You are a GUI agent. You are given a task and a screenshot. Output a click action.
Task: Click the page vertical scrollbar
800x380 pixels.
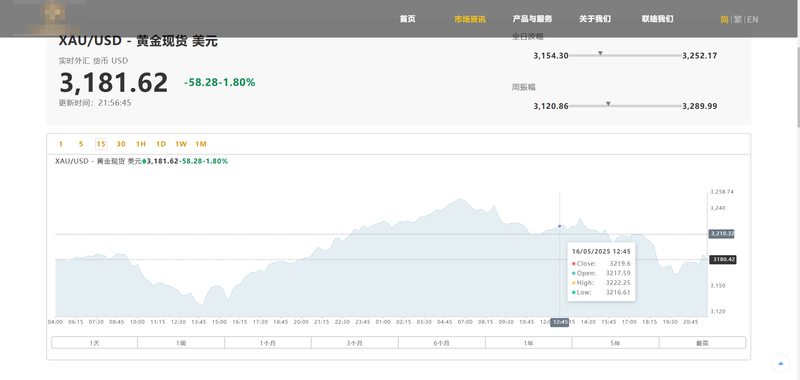point(797,87)
